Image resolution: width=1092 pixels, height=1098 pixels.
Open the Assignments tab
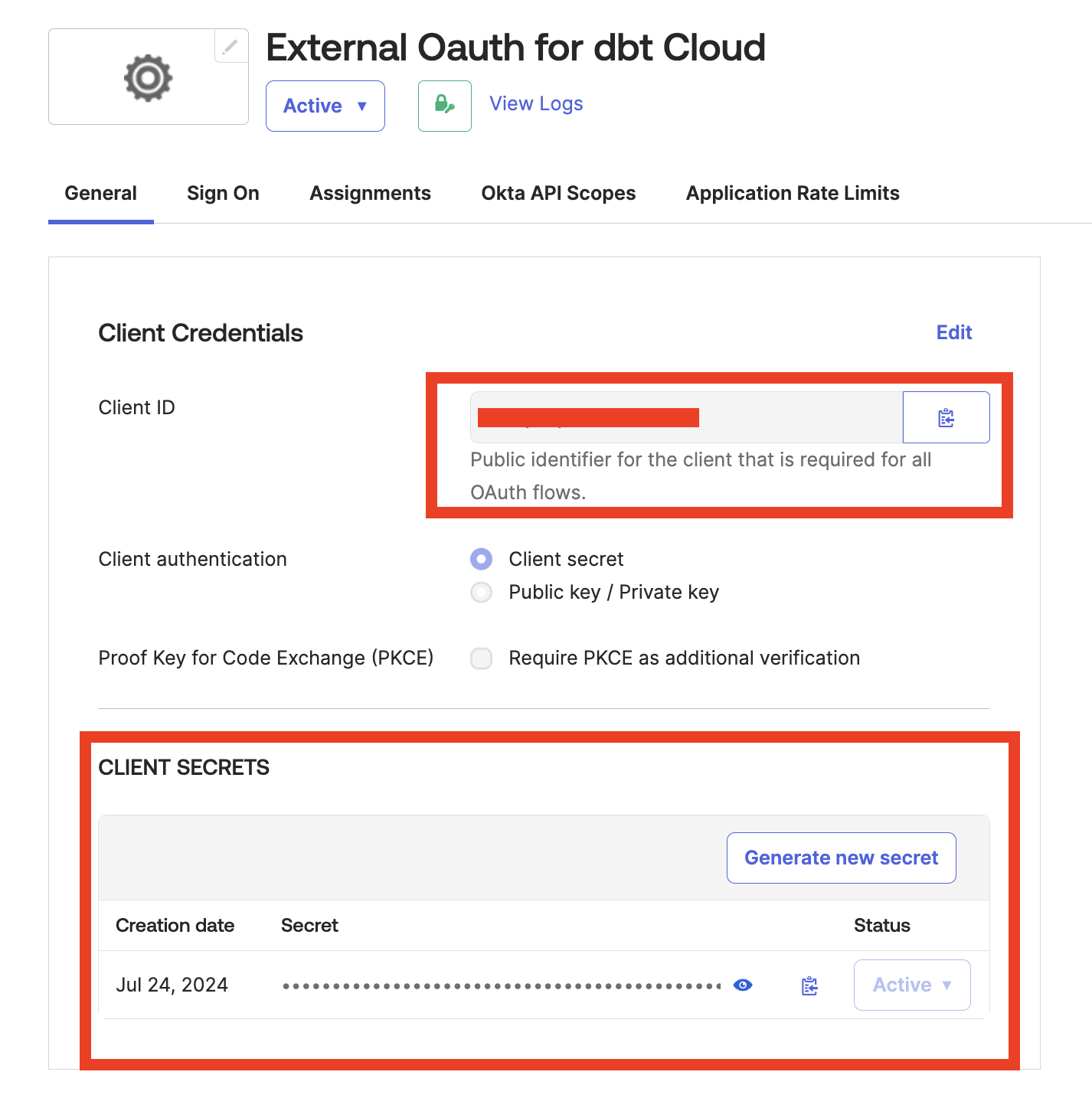[x=370, y=193]
